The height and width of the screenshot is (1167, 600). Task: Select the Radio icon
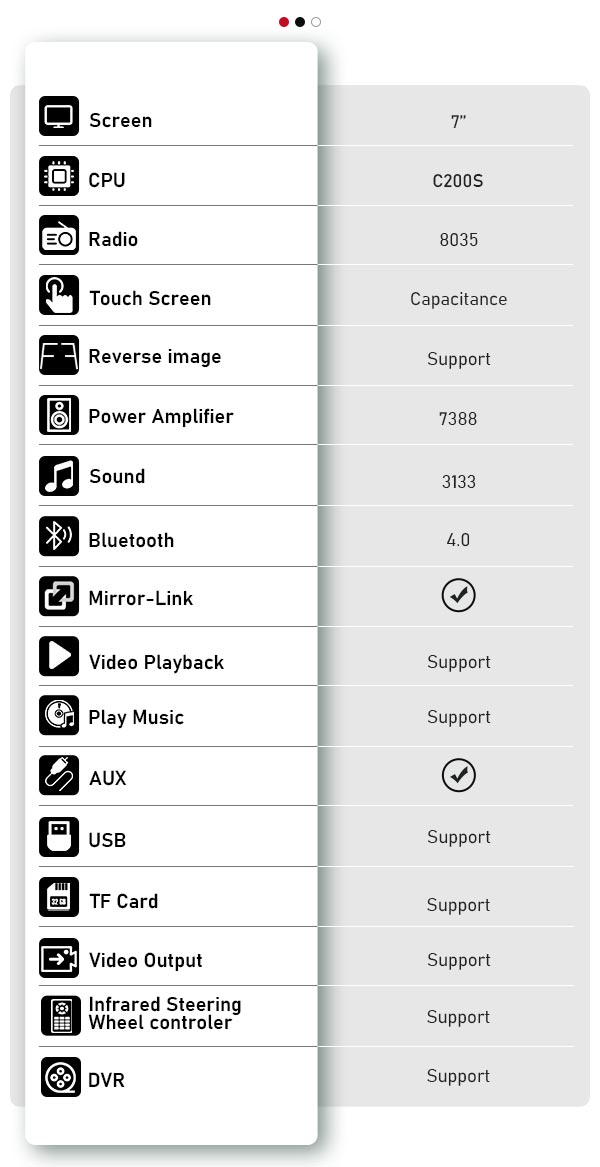59,235
